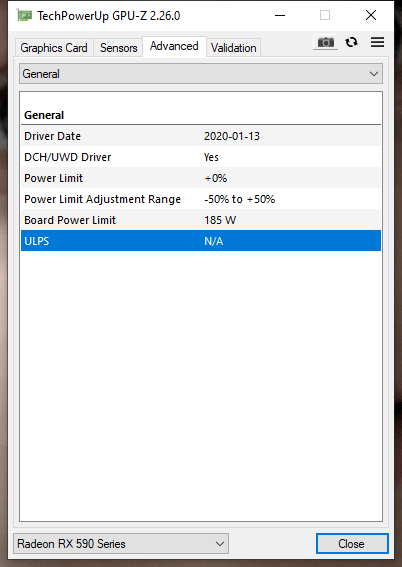This screenshot has width=402, height=567.
Task: Click the N/A value in ULPS row
Action: point(213,241)
